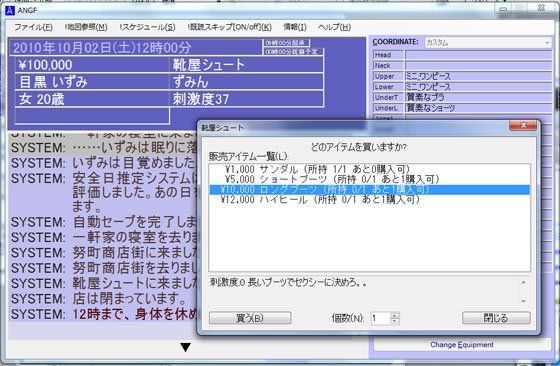This screenshot has width=560, height=366.
Task: Open the スケジュール(S) menu
Action: [148, 27]
